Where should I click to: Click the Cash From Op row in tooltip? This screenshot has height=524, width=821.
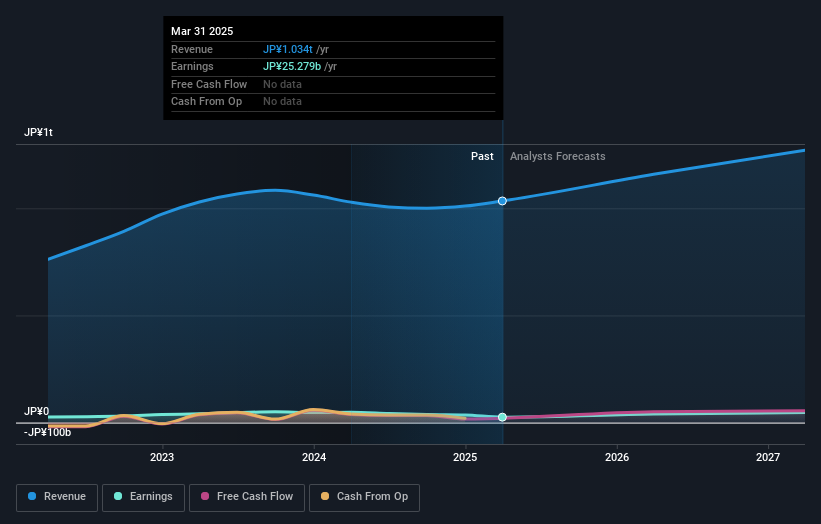333,102
